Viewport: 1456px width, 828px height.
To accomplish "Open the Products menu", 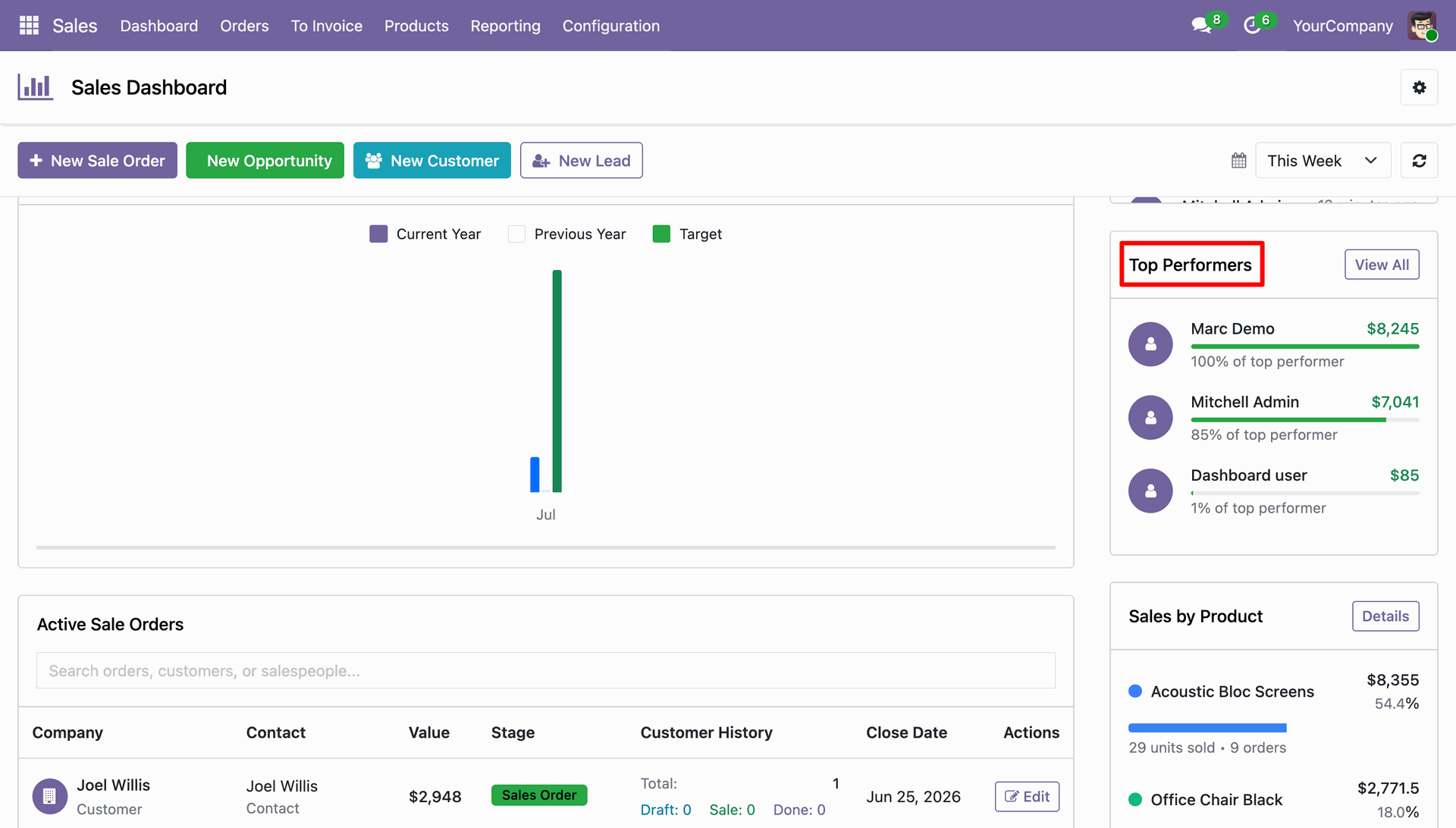I will click(x=416, y=26).
